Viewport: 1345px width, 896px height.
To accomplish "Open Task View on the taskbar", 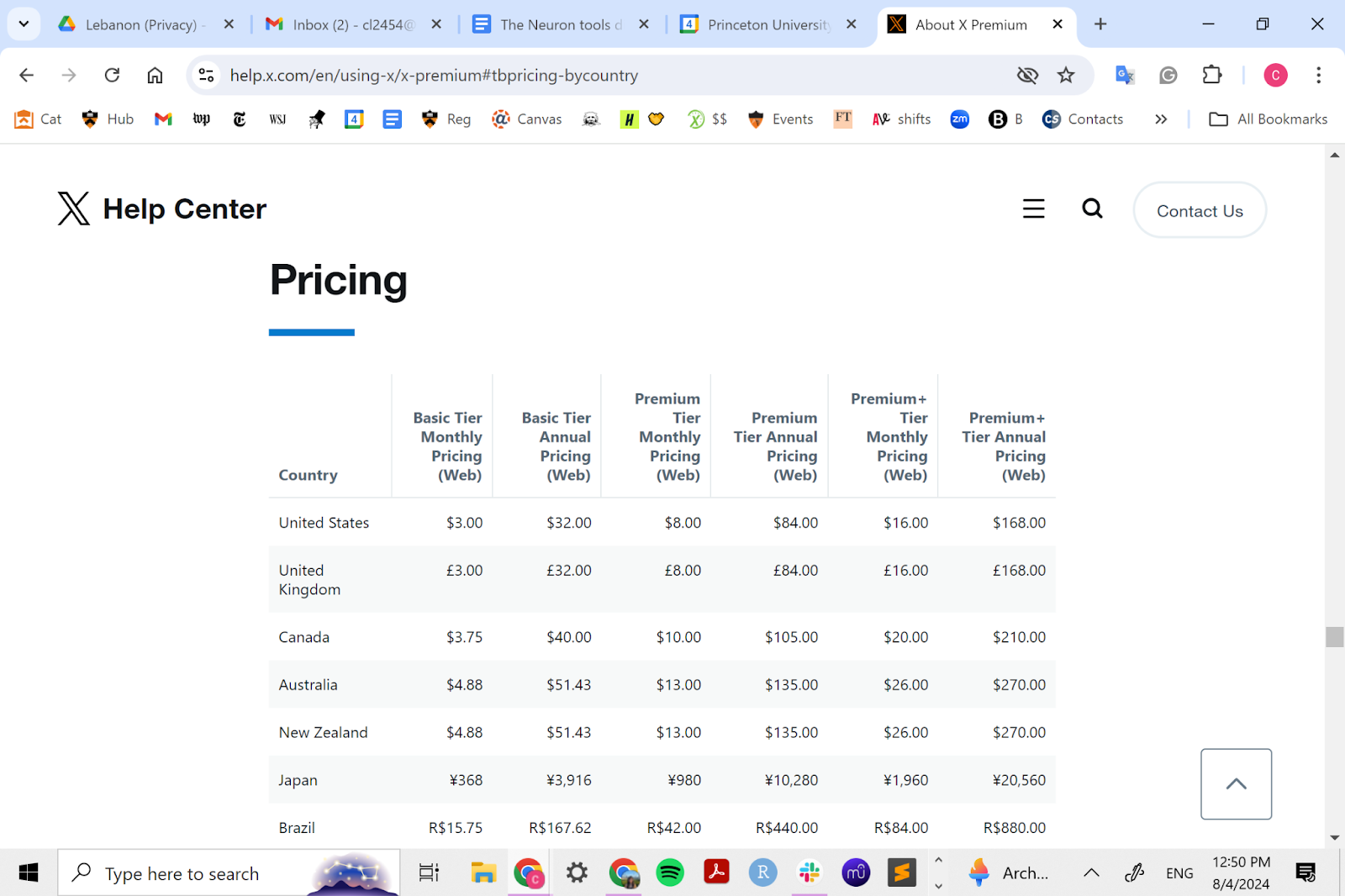I will click(429, 873).
